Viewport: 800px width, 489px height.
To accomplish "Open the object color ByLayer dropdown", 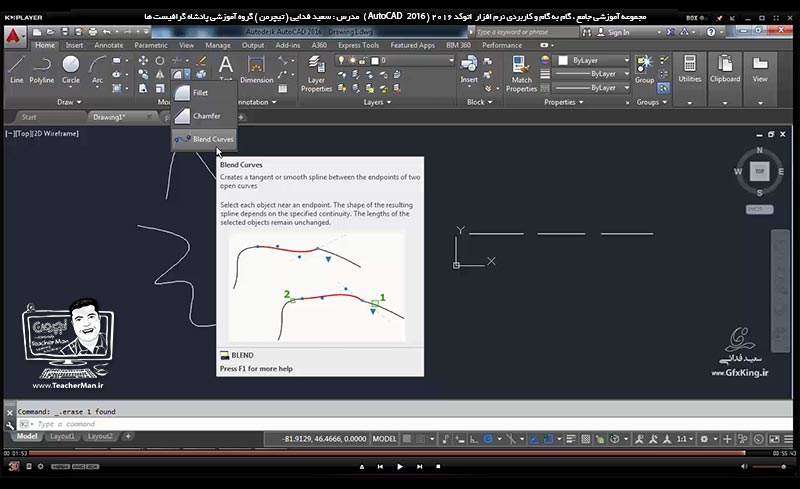I will click(593, 60).
